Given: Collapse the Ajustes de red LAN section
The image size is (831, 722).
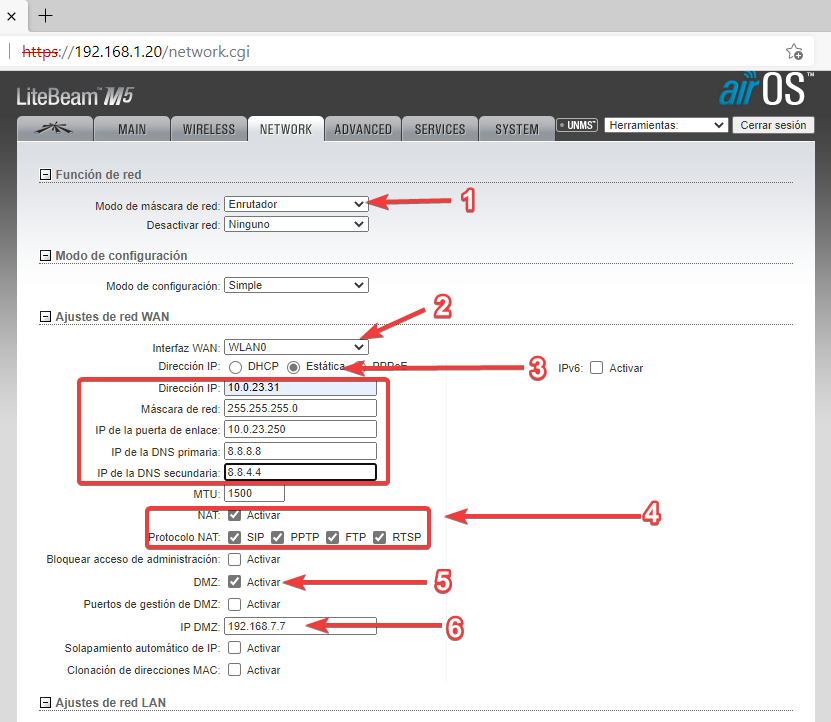Looking at the screenshot, I should [x=45, y=701].
